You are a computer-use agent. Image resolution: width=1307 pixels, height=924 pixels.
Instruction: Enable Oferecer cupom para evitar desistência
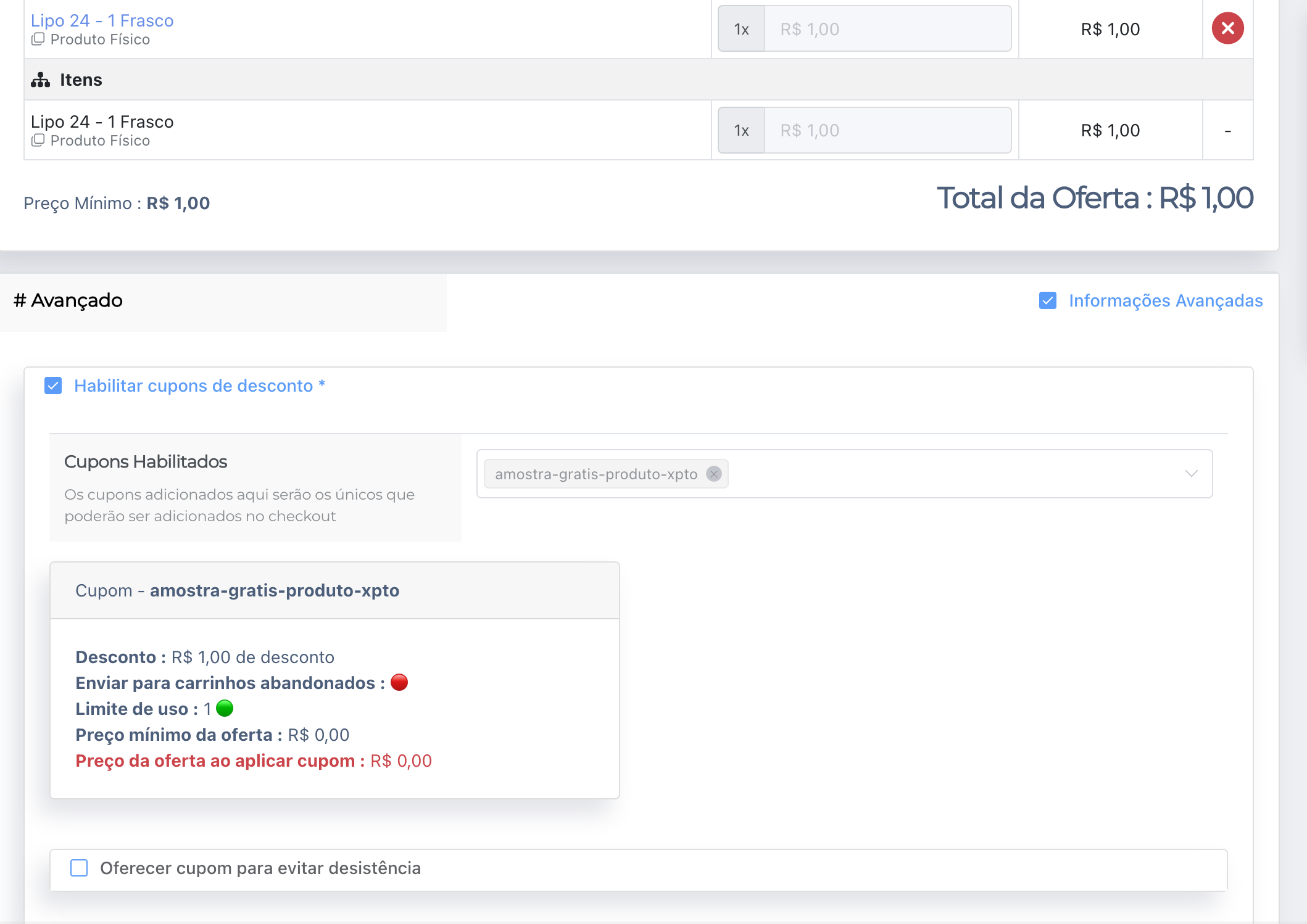[79, 868]
